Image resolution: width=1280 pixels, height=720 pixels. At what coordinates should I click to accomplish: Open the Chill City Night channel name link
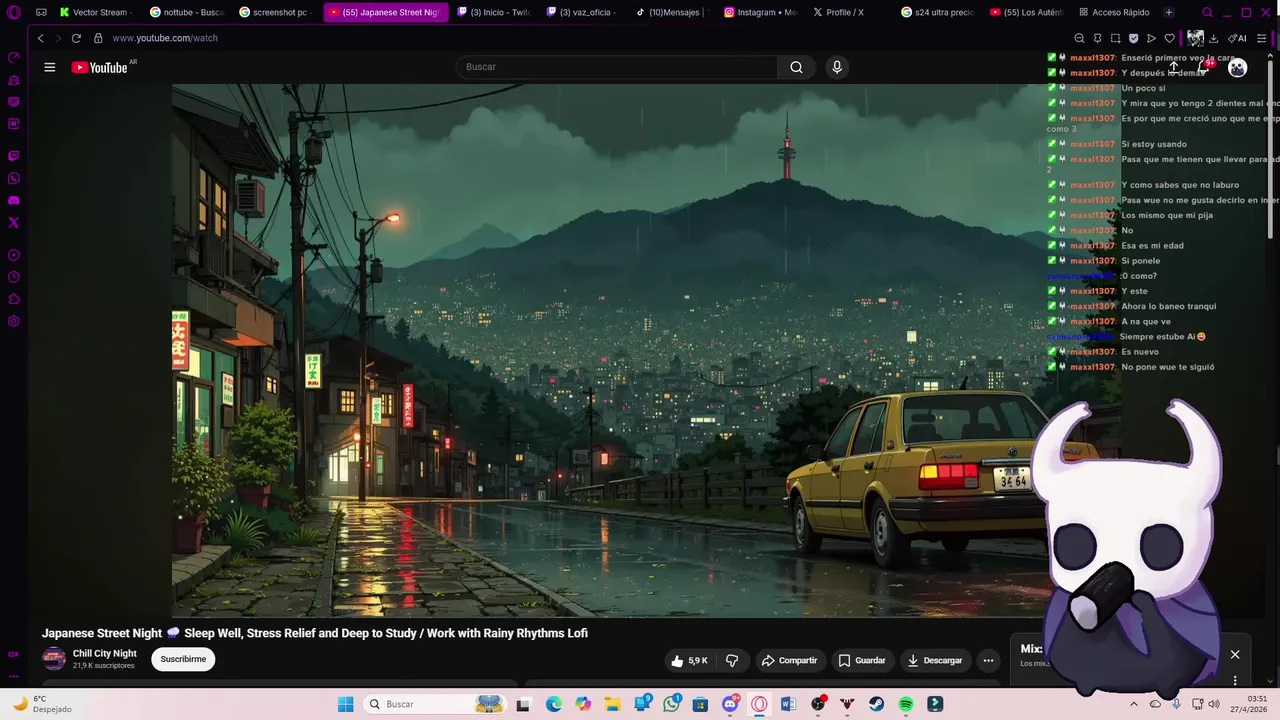(105, 654)
